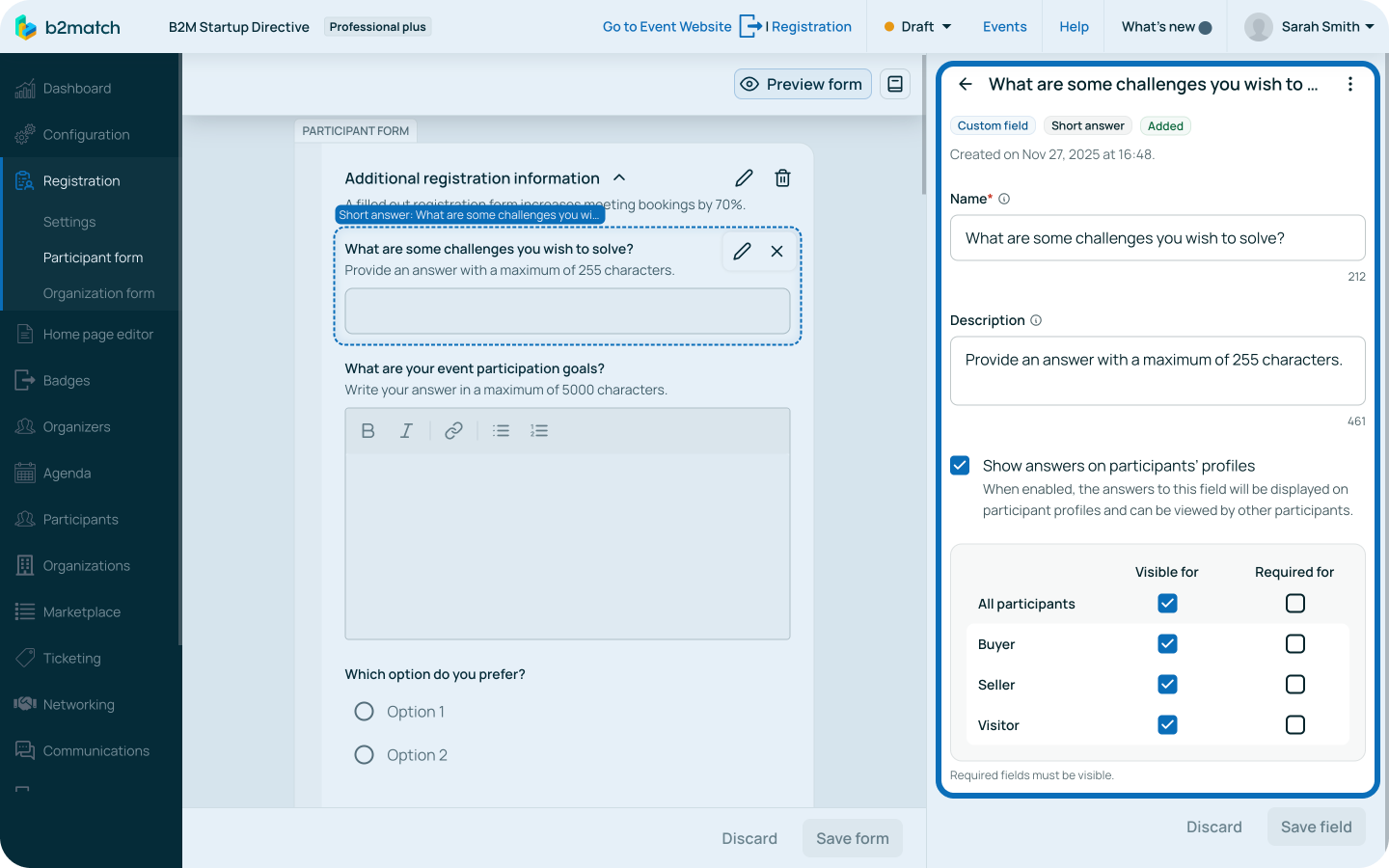1389x868 pixels.
Task: Uncheck Show answers on participants' profiles
Action: tap(960, 465)
